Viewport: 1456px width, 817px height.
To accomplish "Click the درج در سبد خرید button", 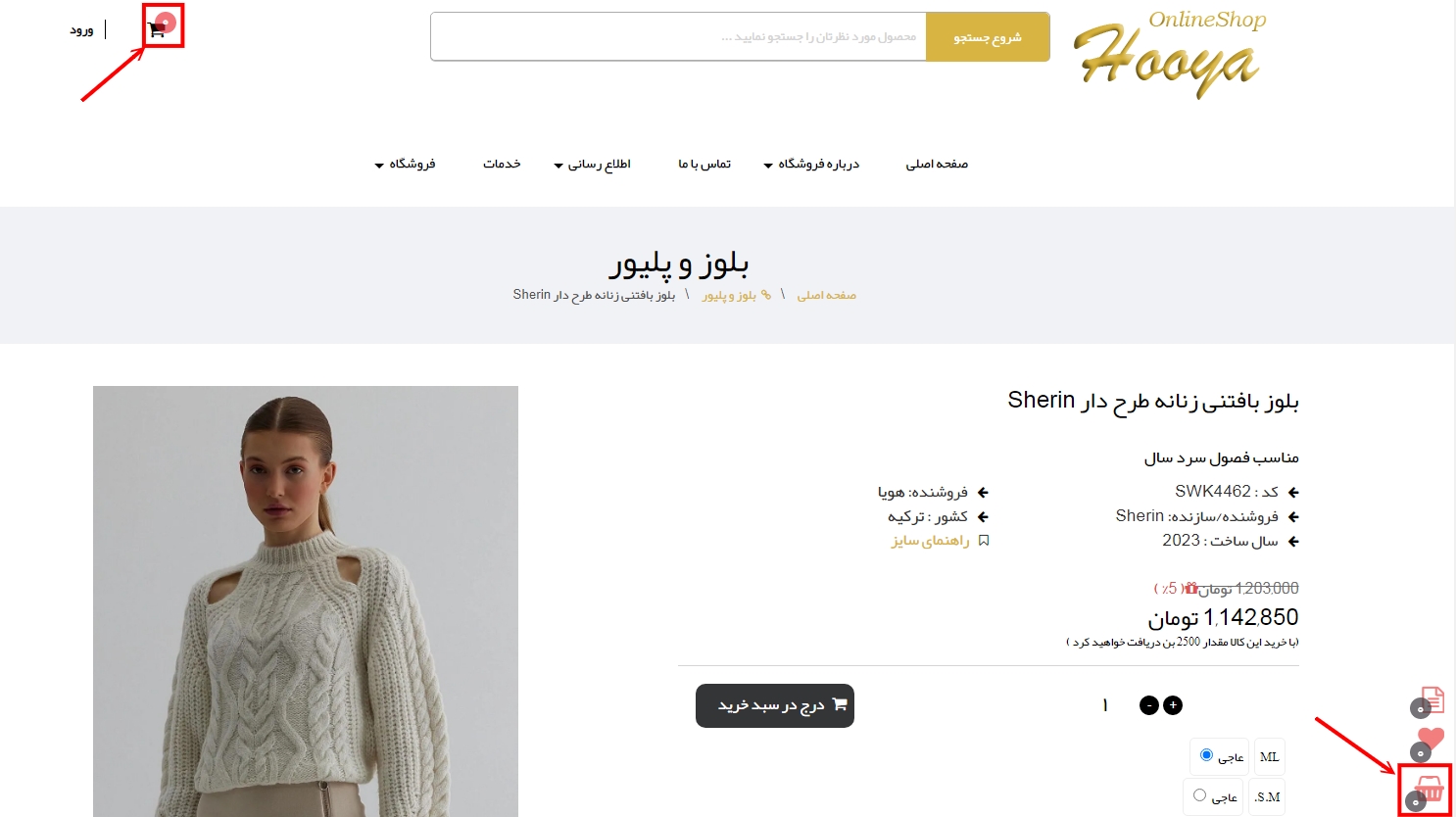I will point(775,705).
